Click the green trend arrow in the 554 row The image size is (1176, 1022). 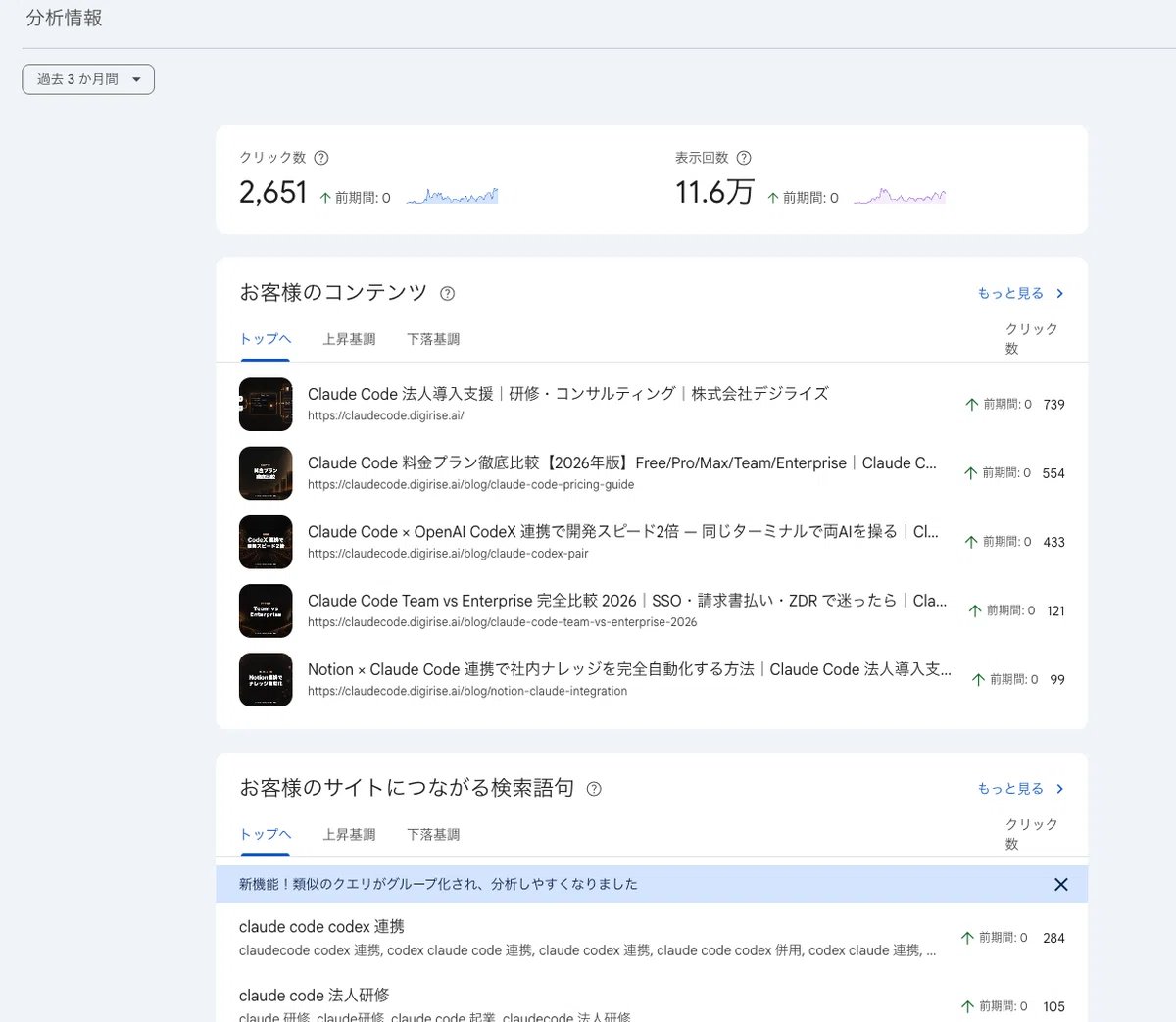tap(971, 473)
